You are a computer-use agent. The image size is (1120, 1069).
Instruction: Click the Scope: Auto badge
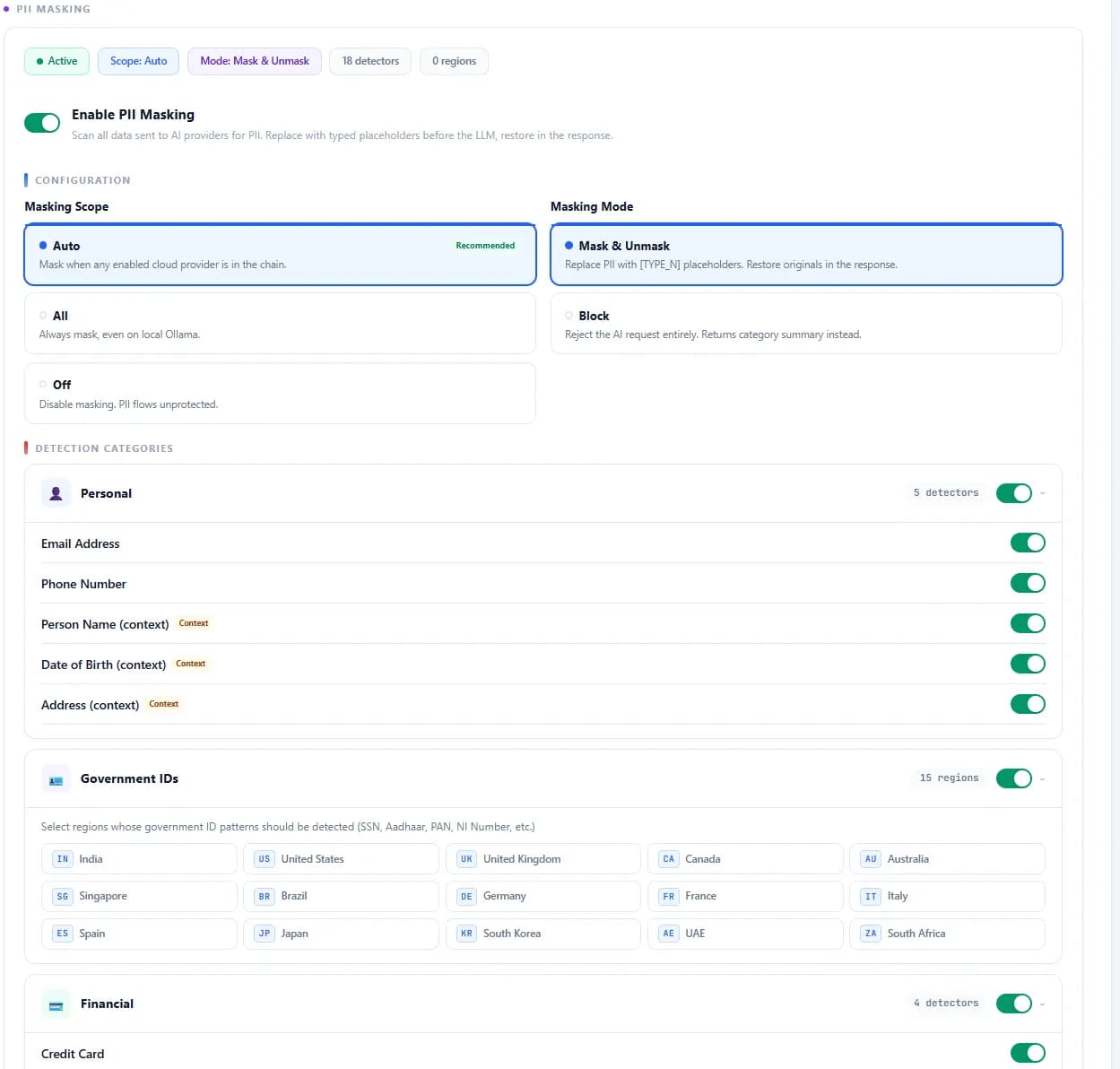[138, 61]
